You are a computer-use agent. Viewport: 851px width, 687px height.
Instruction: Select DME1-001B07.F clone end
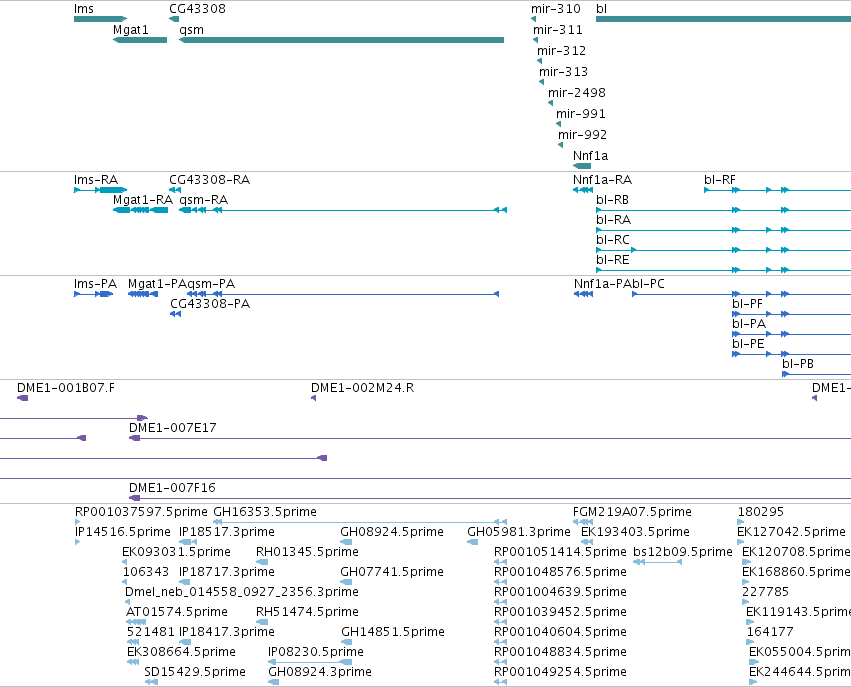(x=22, y=398)
